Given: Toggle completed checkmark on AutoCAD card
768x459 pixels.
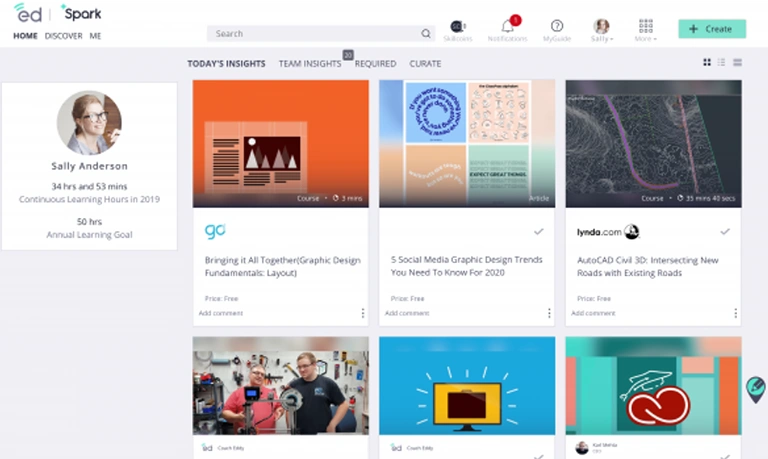Looking at the screenshot, I should click(x=725, y=231).
